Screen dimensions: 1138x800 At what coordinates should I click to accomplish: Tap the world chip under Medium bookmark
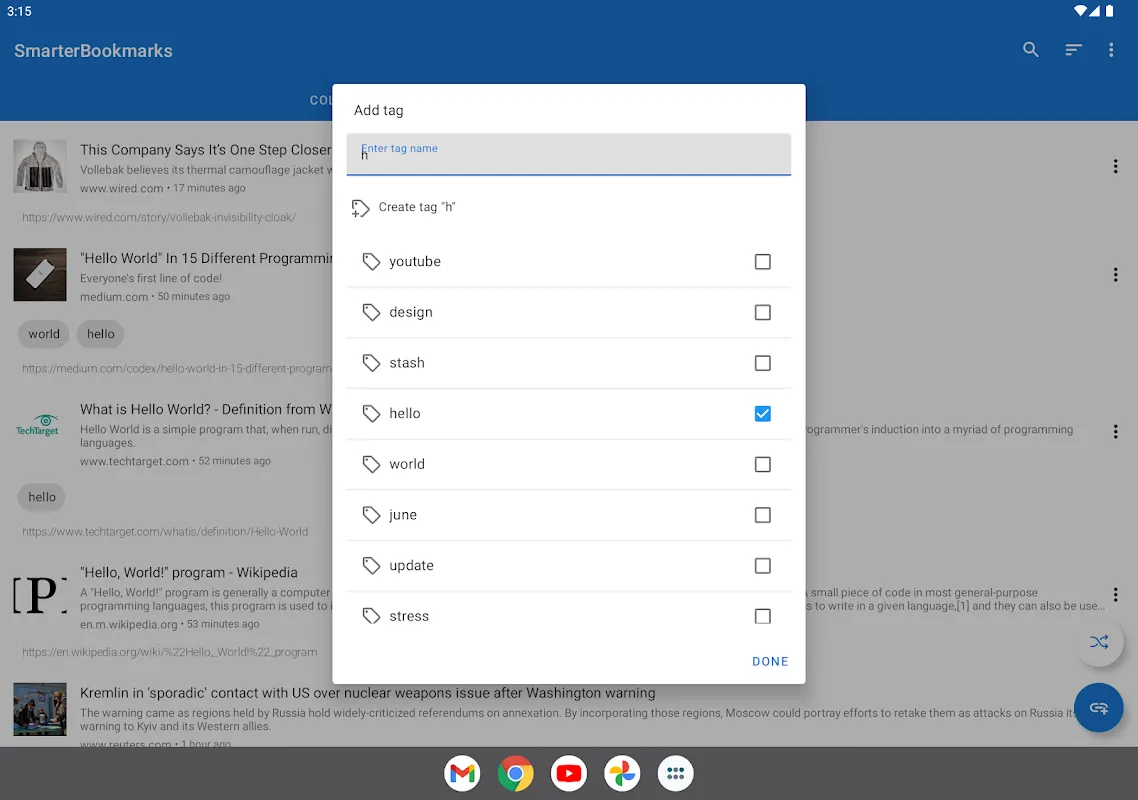(x=44, y=334)
